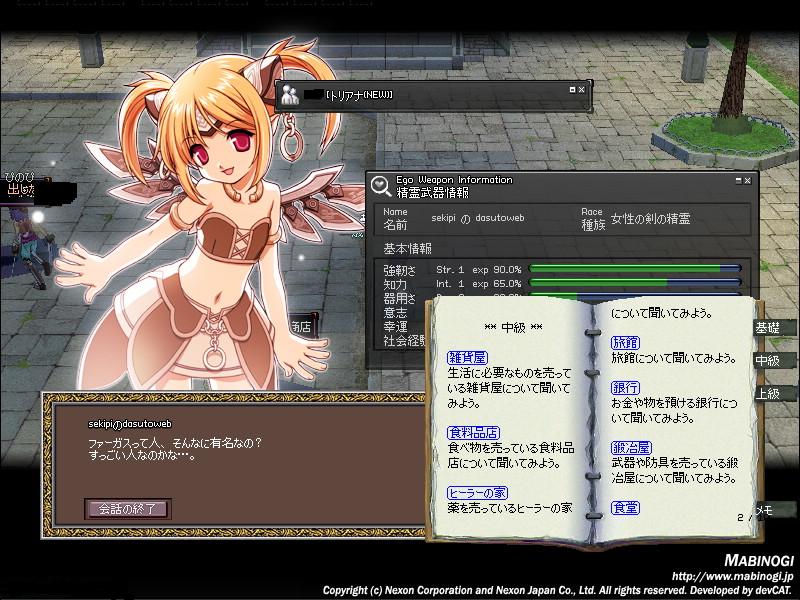Viewport: 800px width, 600px height.
Task: Click the 基本情報 section heading
Action: pyautogui.click(x=407, y=248)
